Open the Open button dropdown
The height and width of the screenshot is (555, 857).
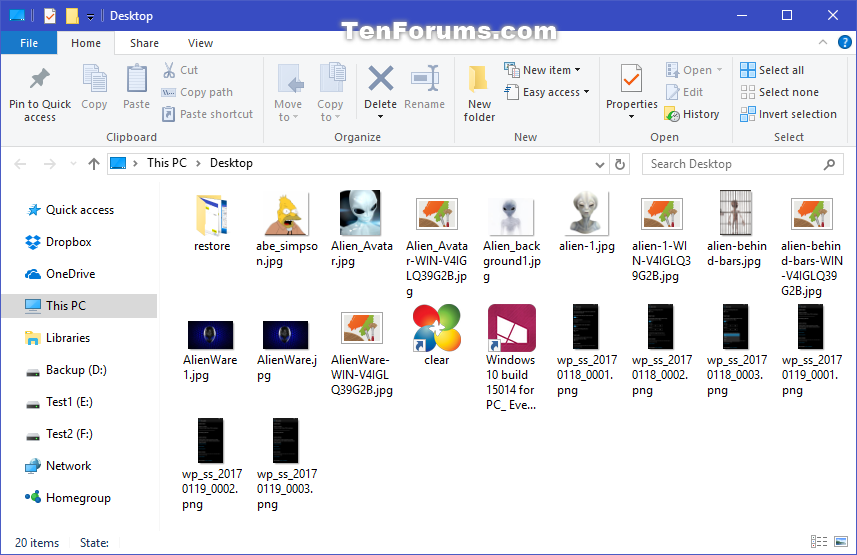point(719,70)
